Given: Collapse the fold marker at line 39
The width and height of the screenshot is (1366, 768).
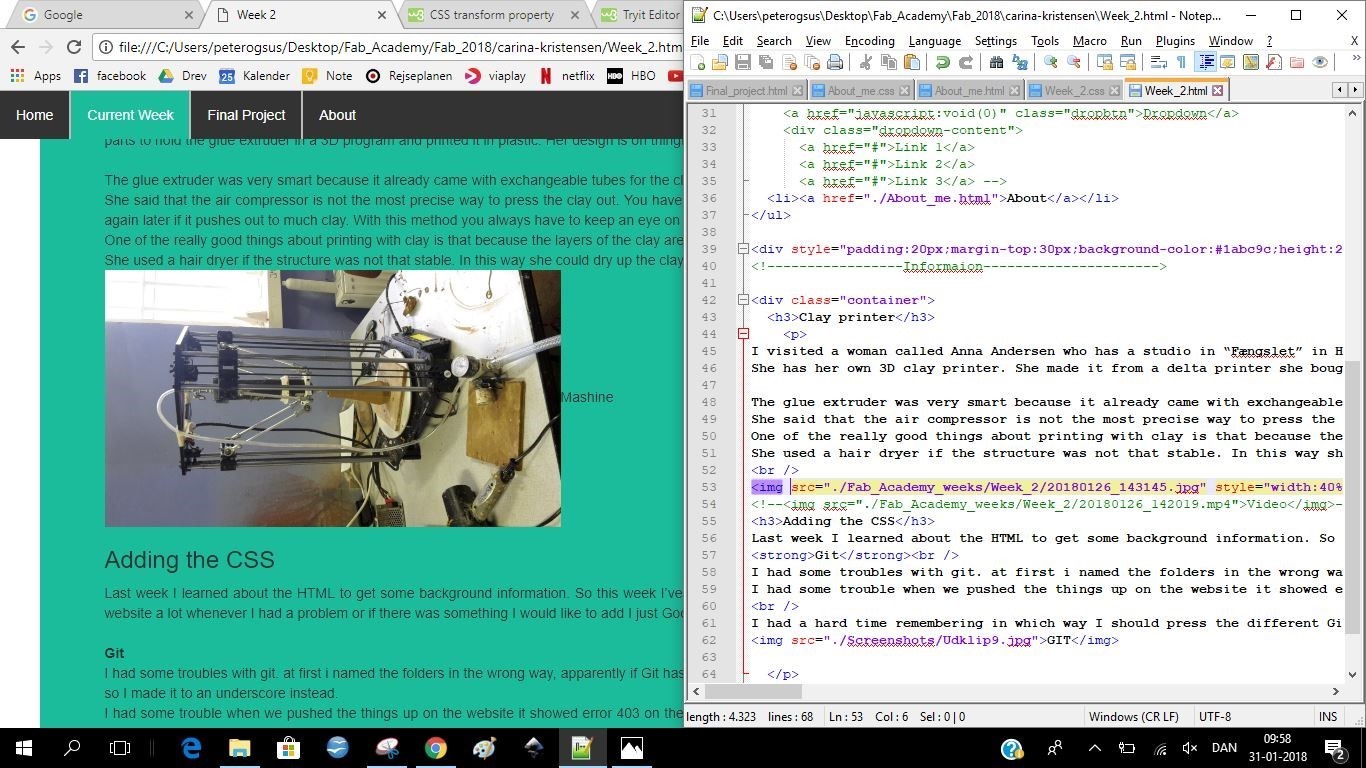Looking at the screenshot, I should click(x=743, y=249).
